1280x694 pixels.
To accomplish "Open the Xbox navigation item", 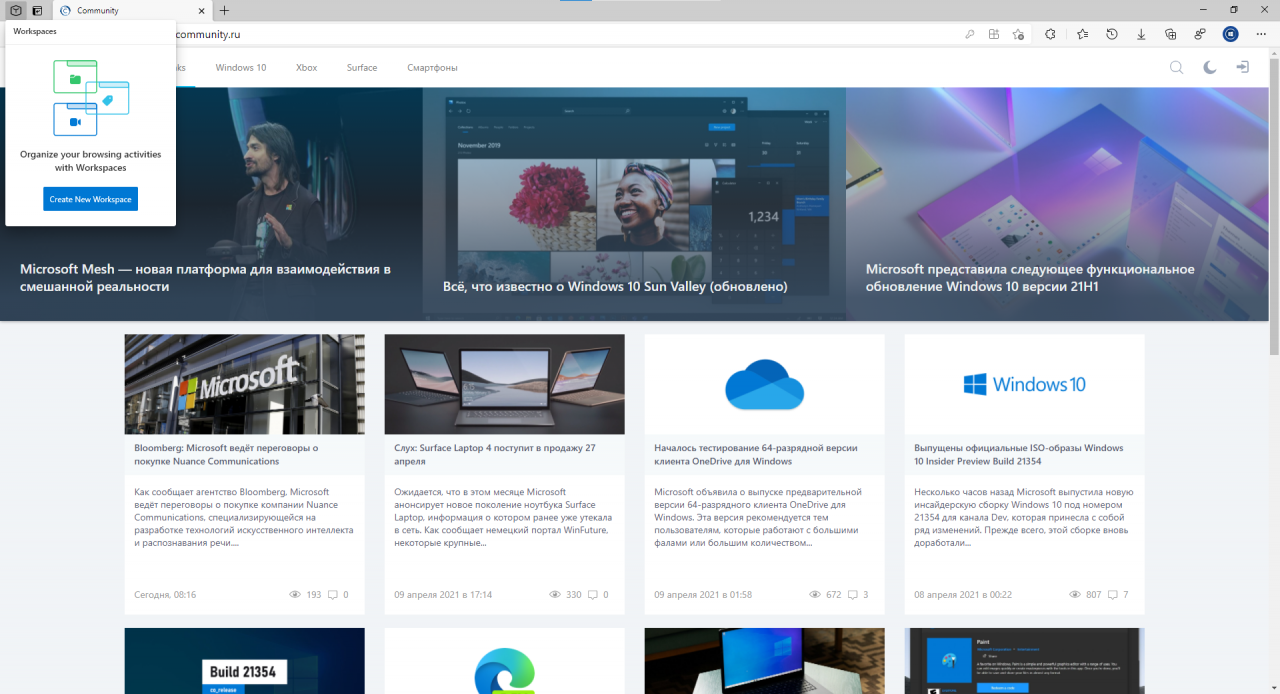I will pos(307,68).
